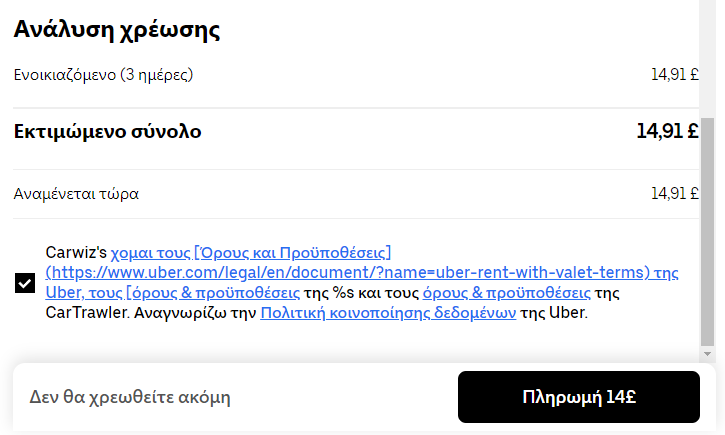Select the Ανάλυση χρέωσης heading
The image size is (725, 435).
click(117, 30)
